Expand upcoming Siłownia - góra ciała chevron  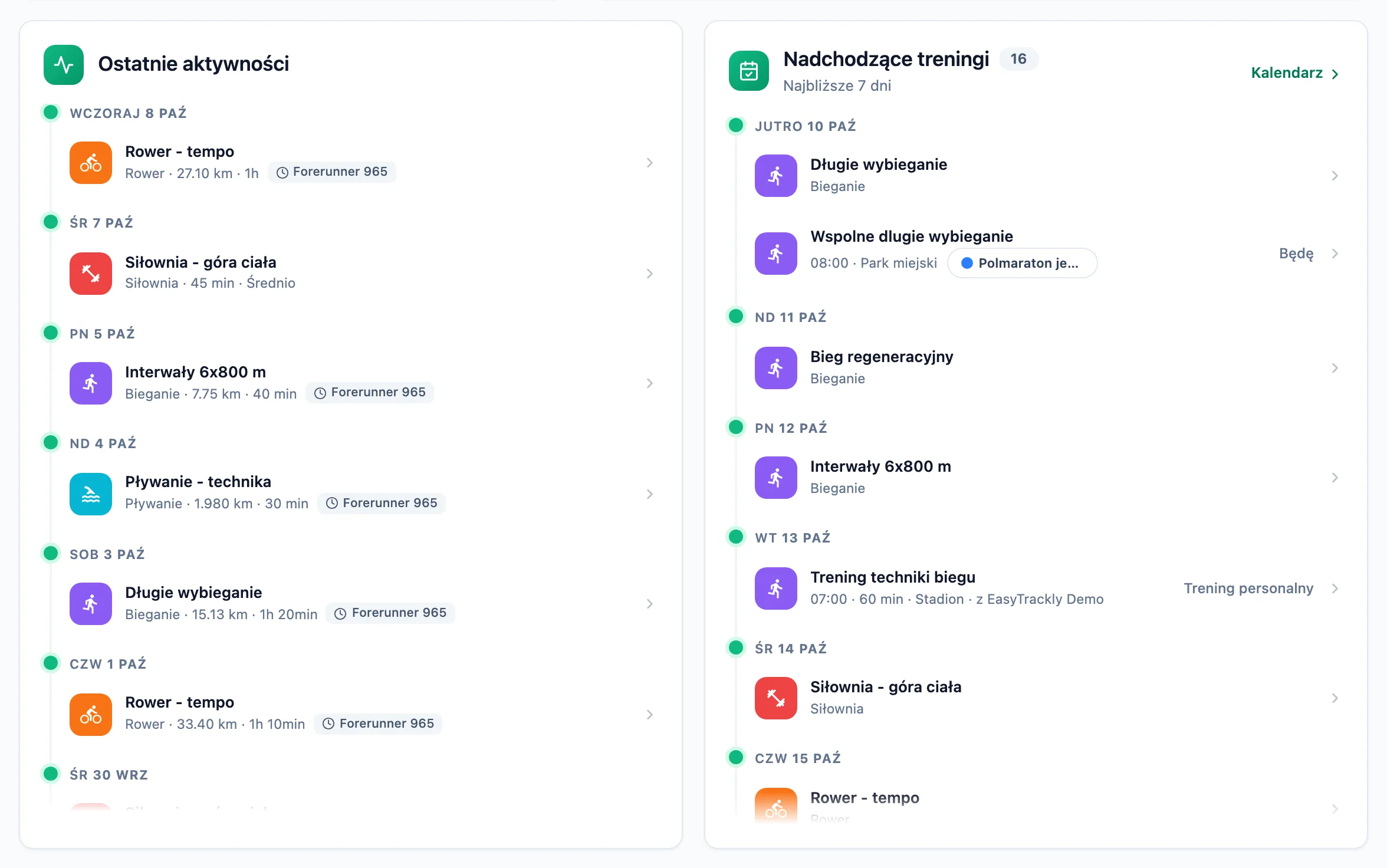coord(1335,698)
